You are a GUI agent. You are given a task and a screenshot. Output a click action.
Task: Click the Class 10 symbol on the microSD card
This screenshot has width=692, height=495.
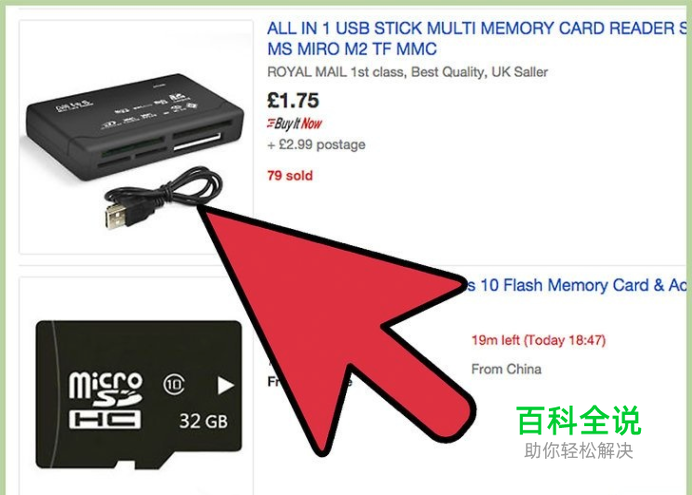(x=174, y=385)
